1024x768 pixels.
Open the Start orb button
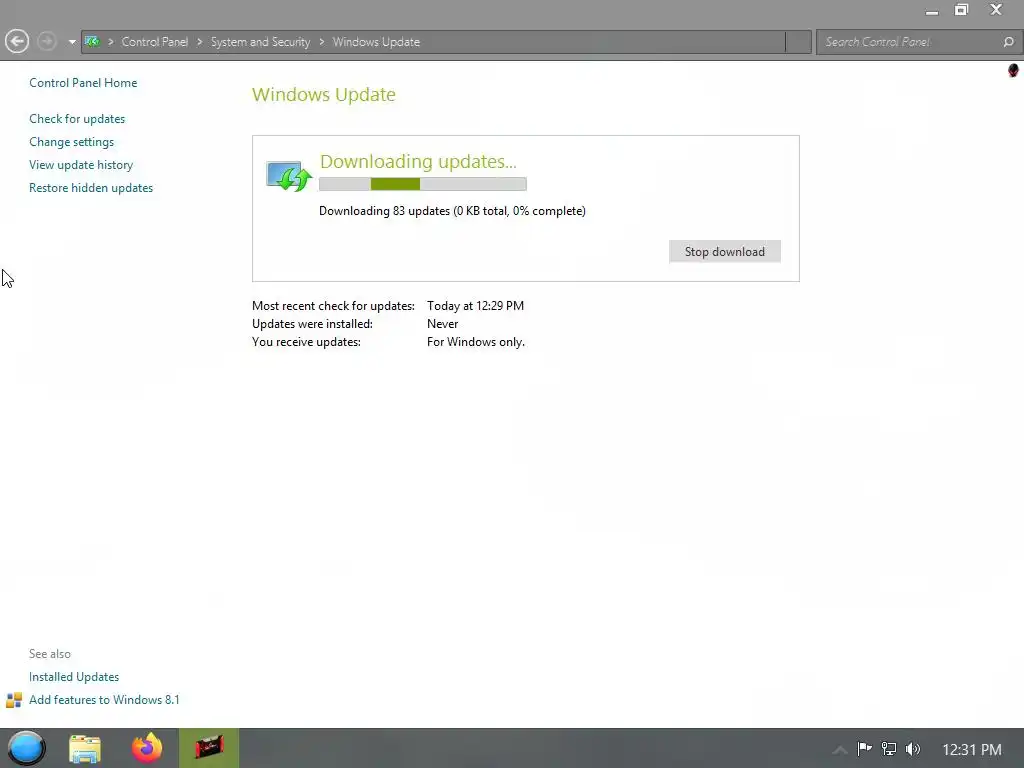[26, 748]
